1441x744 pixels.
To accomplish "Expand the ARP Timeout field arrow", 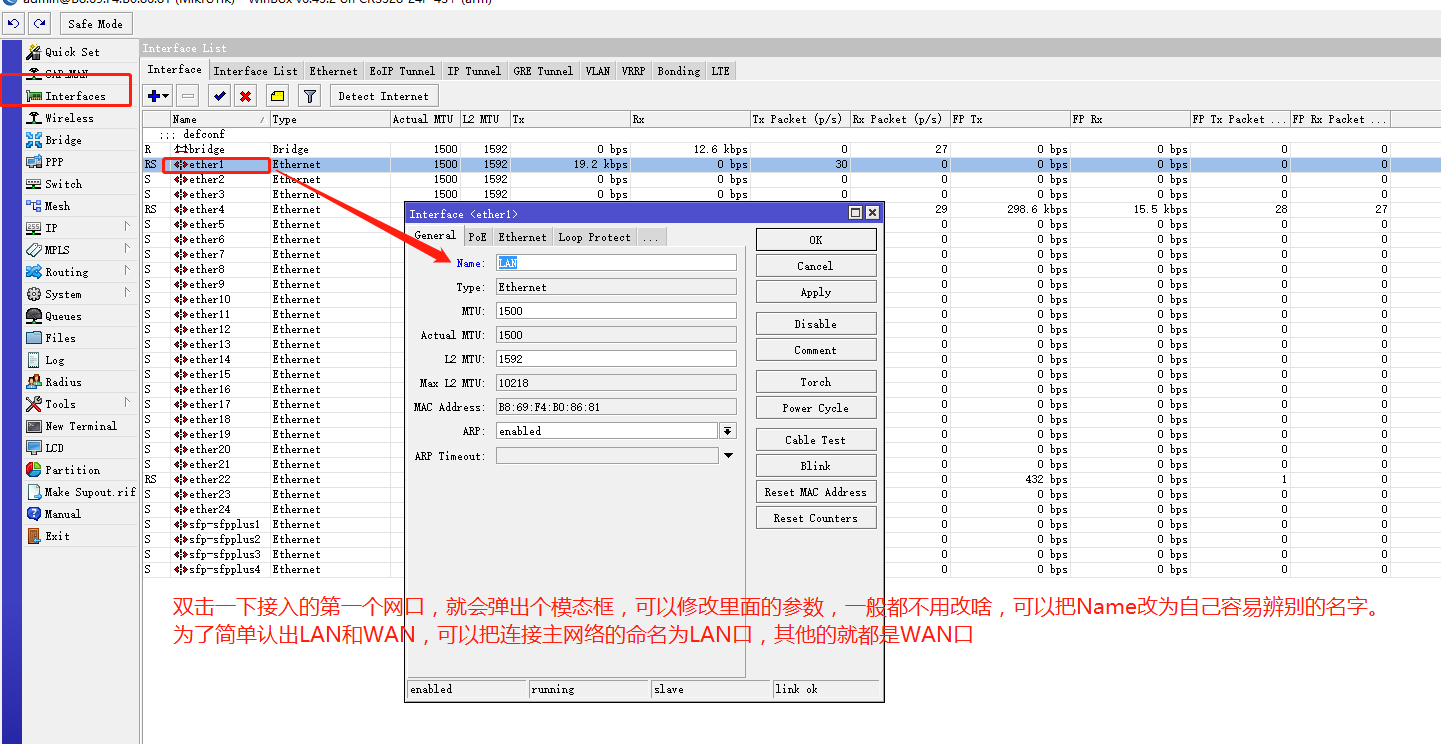I will (x=728, y=456).
